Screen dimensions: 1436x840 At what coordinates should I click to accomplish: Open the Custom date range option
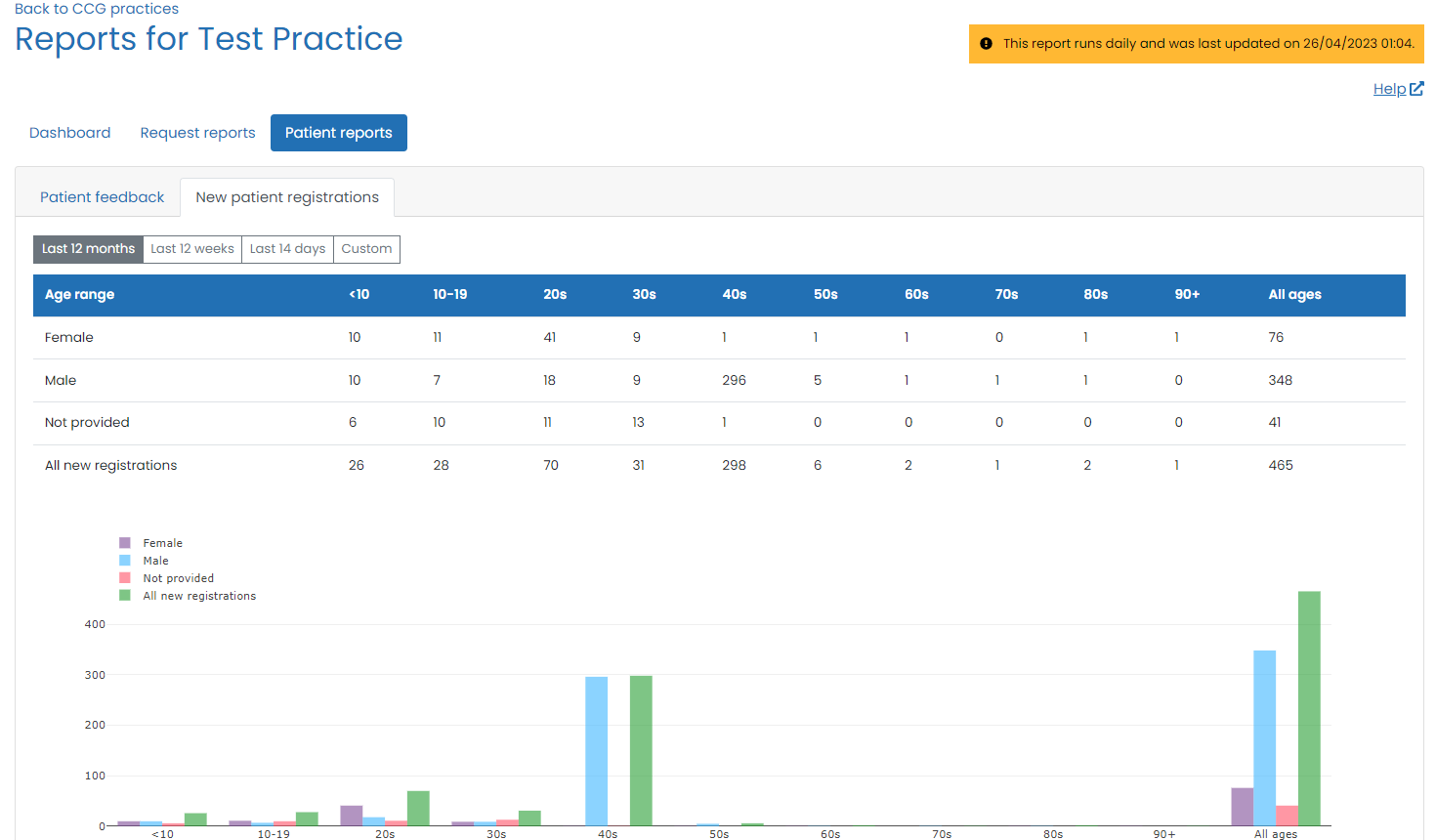366,248
